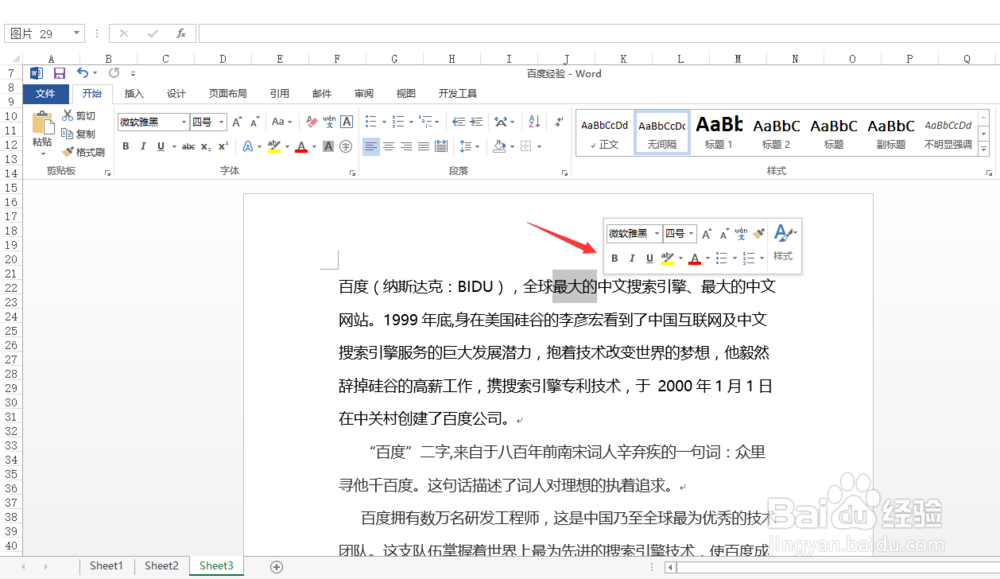This screenshot has width=1000, height=579.
Task: Add a new sheet with plus button
Action: tap(276, 567)
